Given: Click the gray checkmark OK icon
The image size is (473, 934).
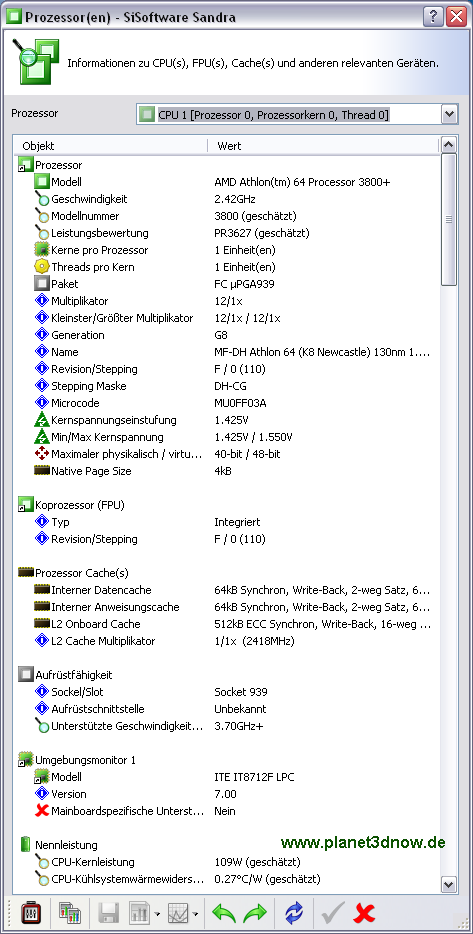Looking at the screenshot, I should 331,913.
